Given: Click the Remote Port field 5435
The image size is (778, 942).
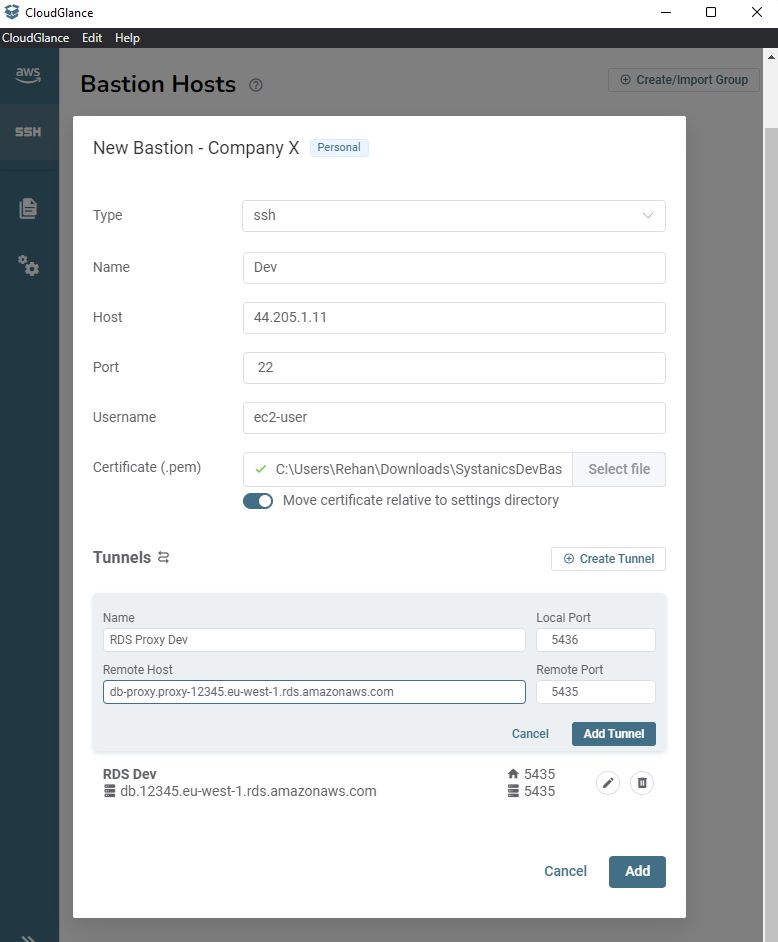Looking at the screenshot, I should point(595,691).
